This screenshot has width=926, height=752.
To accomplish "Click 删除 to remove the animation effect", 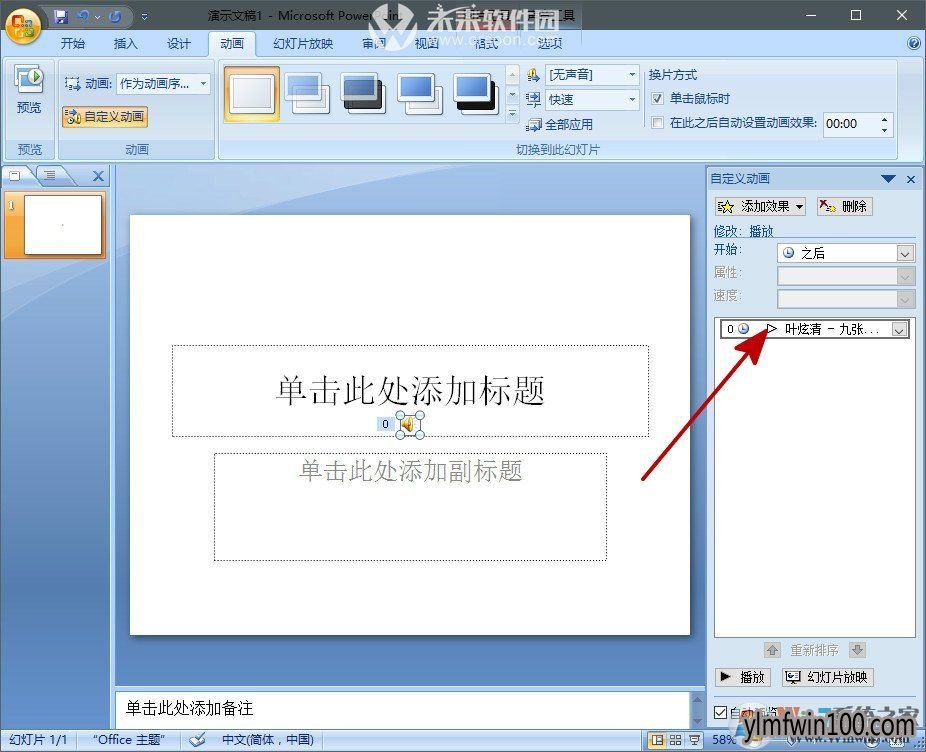I will (845, 206).
